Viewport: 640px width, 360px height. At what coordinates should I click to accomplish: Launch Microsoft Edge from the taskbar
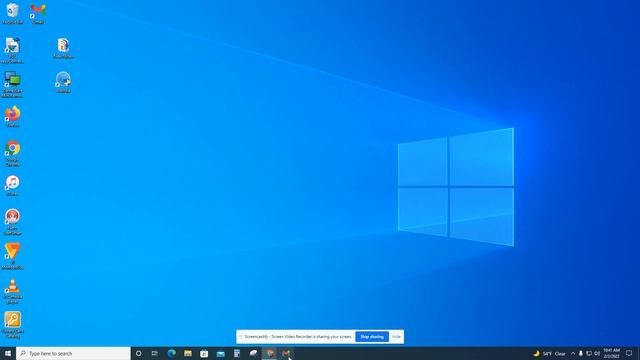[x=171, y=353]
